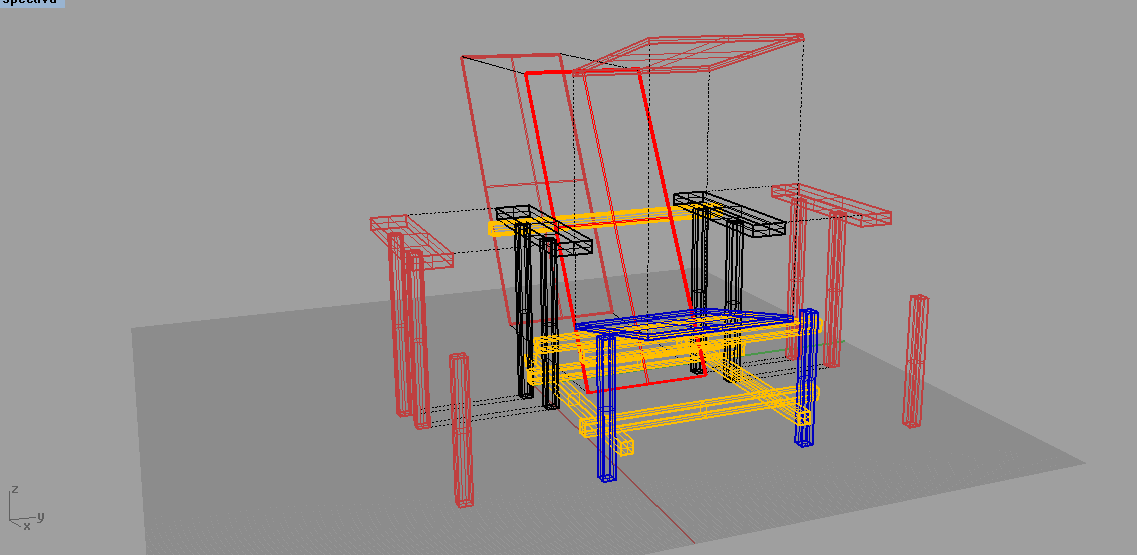Select the bright red thick backrest outline
1137x555 pixels.
point(616,232)
